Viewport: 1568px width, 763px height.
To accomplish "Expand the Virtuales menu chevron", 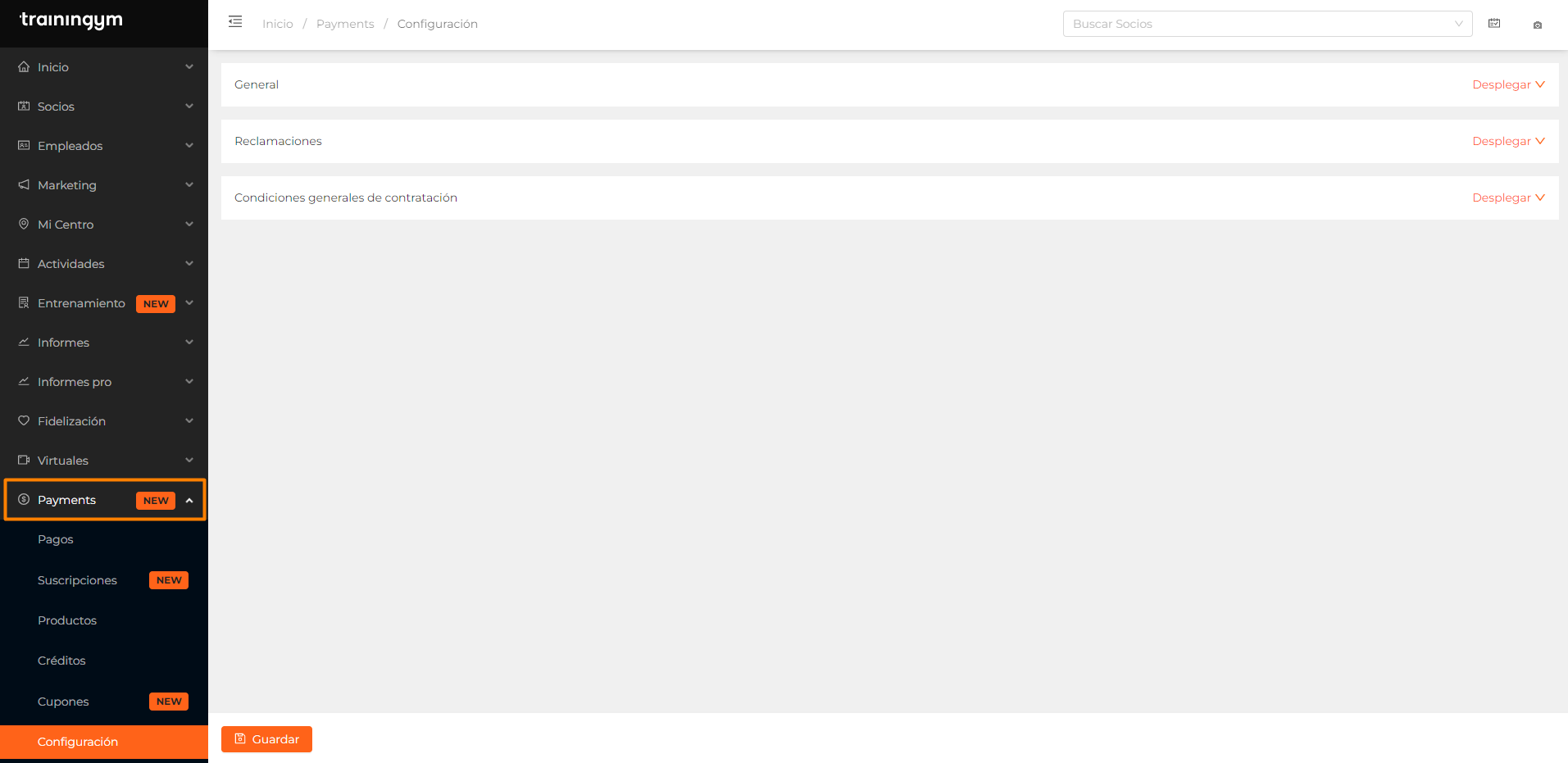I will [189, 460].
